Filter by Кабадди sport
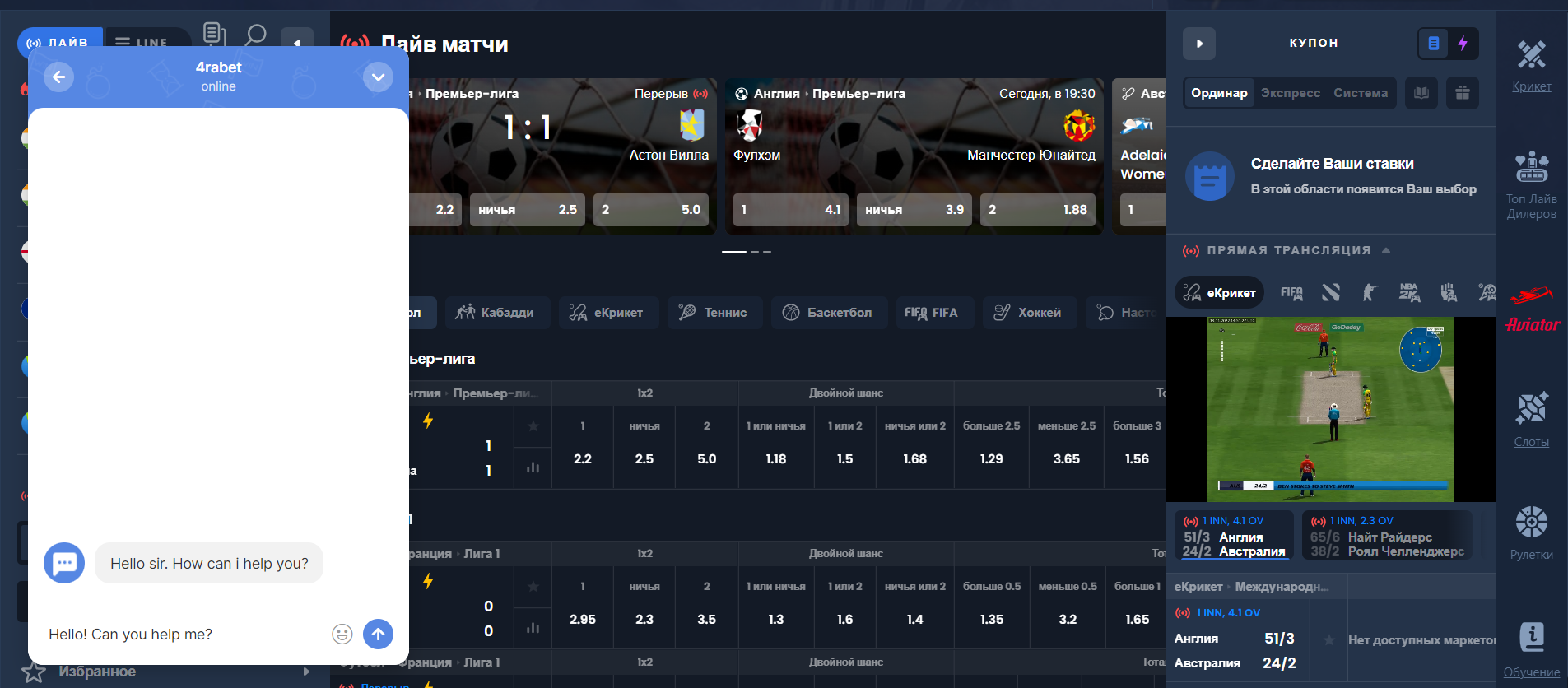The height and width of the screenshot is (688, 1568). (x=498, y=313)
